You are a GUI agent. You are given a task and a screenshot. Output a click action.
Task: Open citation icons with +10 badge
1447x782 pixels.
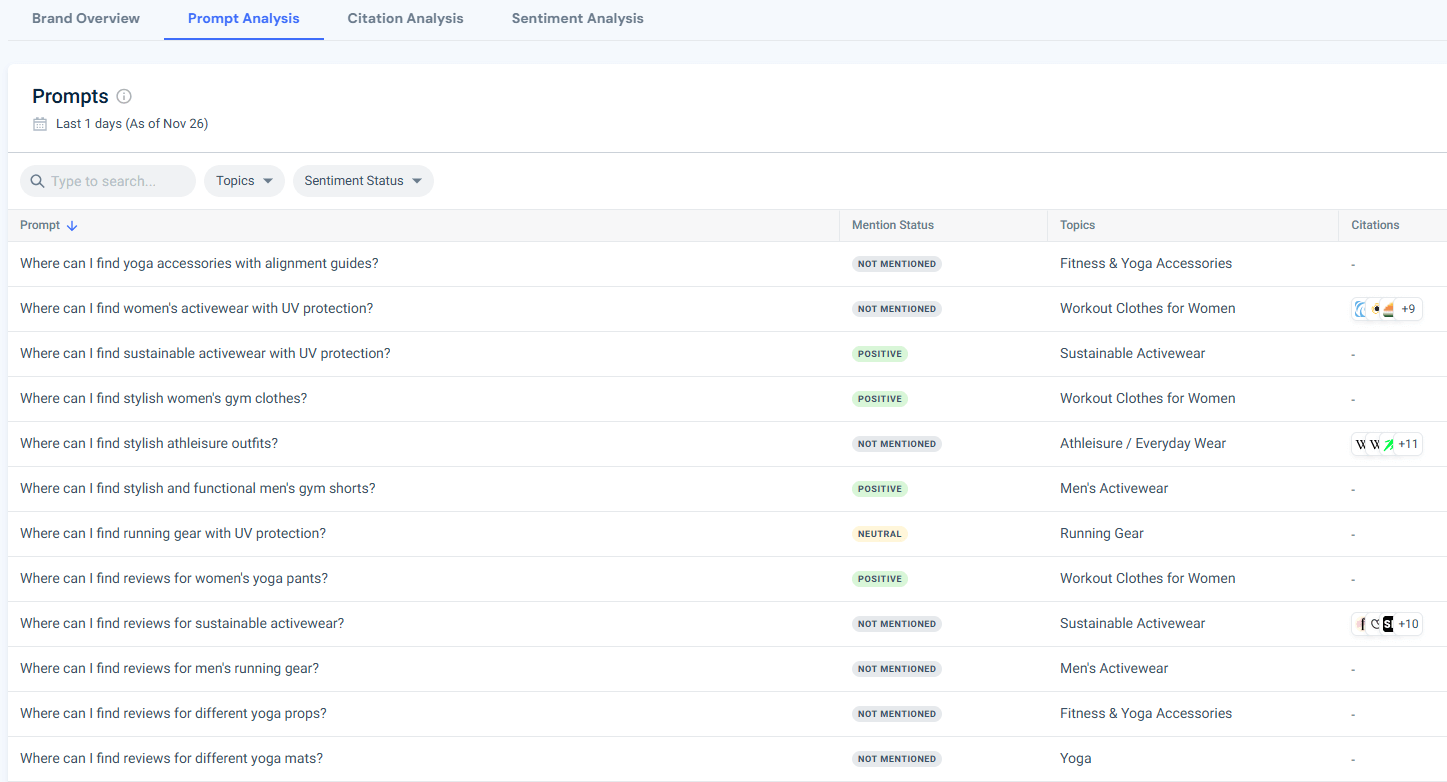point(1387,624)
